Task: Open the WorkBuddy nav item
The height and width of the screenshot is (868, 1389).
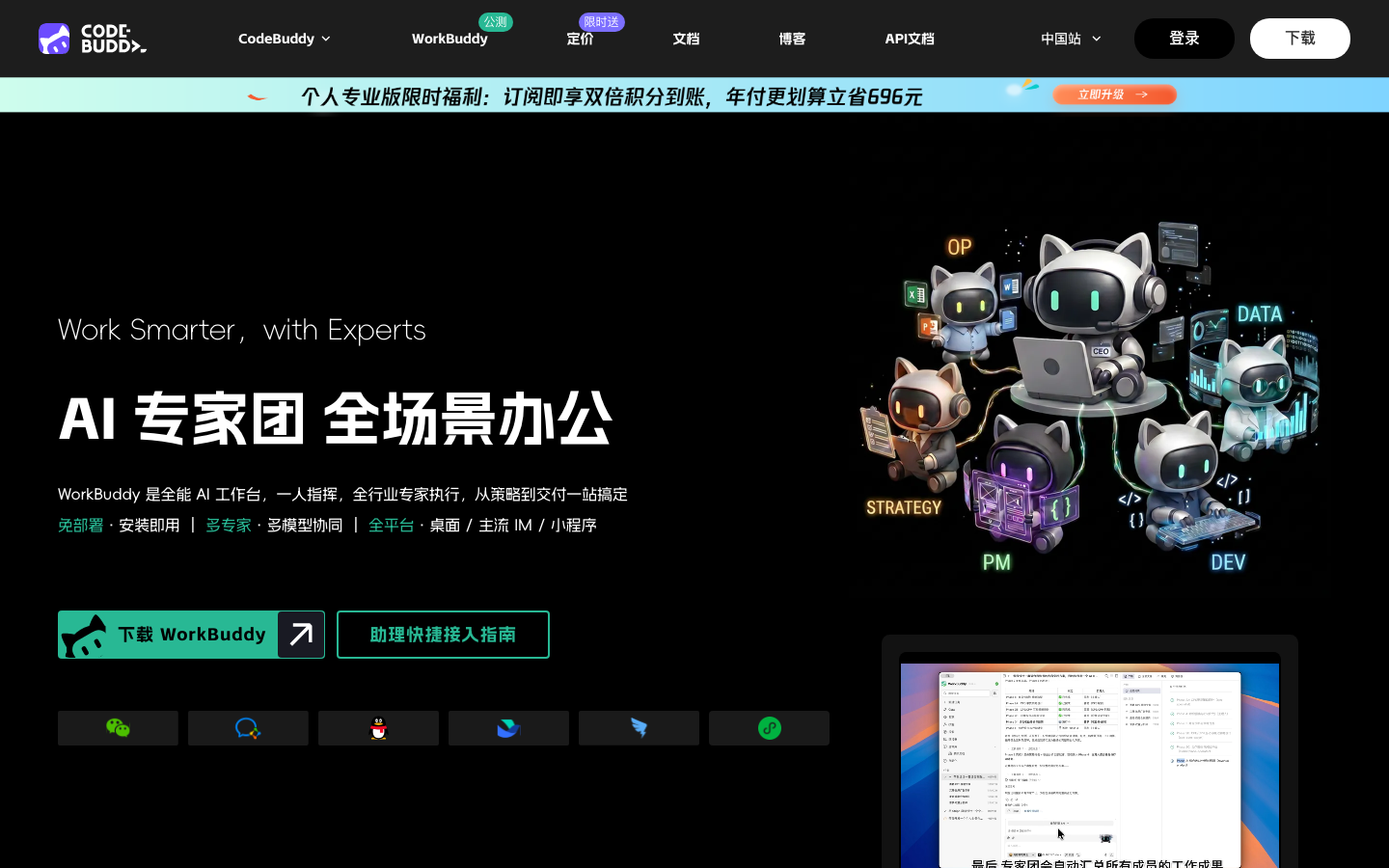Action: point(449,39)
